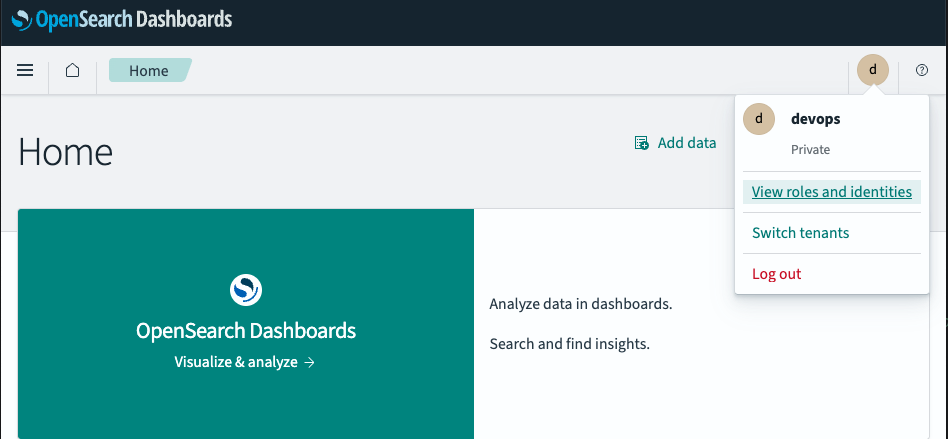Image resolution: width=948 pixels, height=439 pixels.
Task: Click the user avatar in the header bar
Action: pos(872,70)
